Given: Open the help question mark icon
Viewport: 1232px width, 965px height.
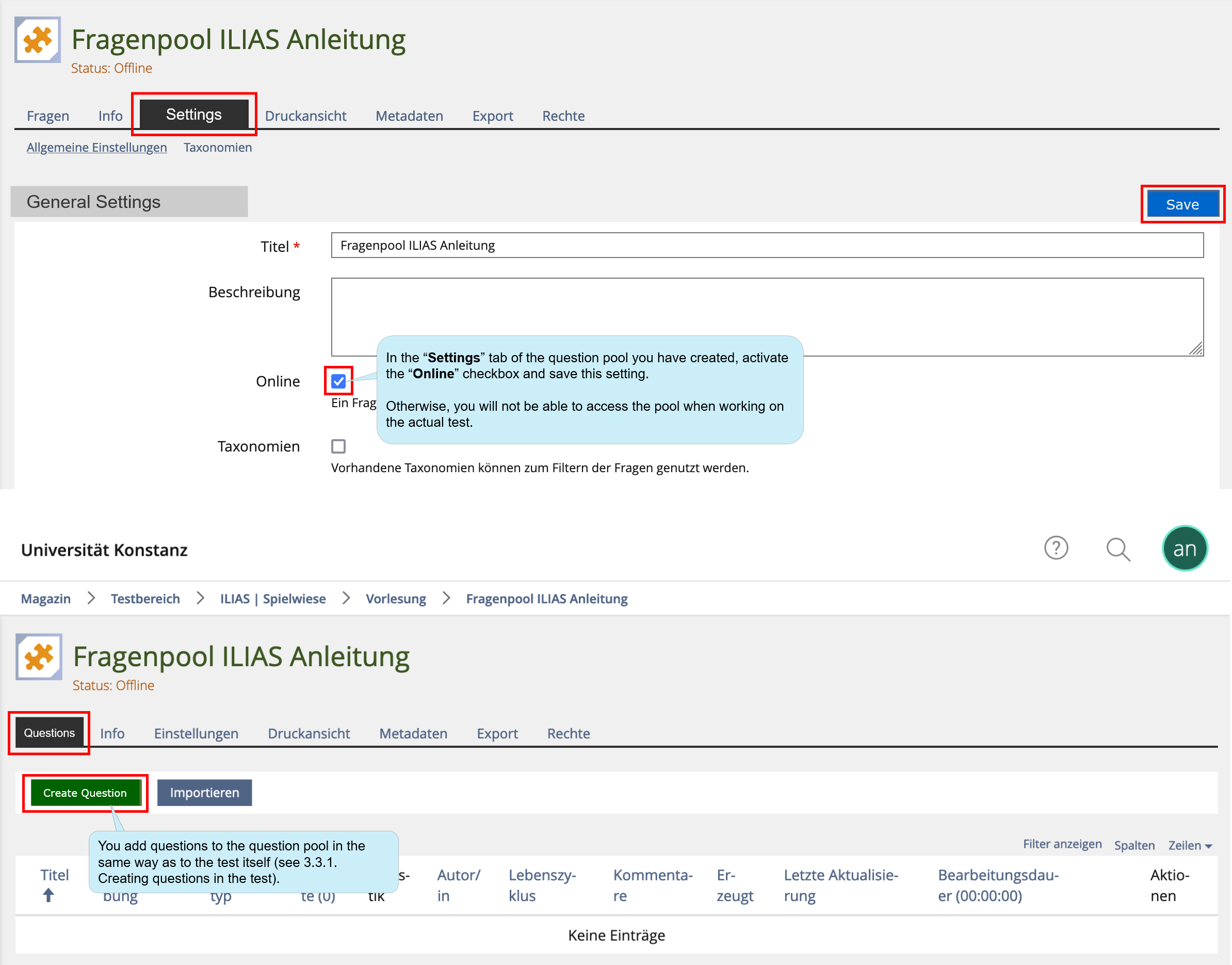Looking at the screenshot, I should [x=1056, y=548].
